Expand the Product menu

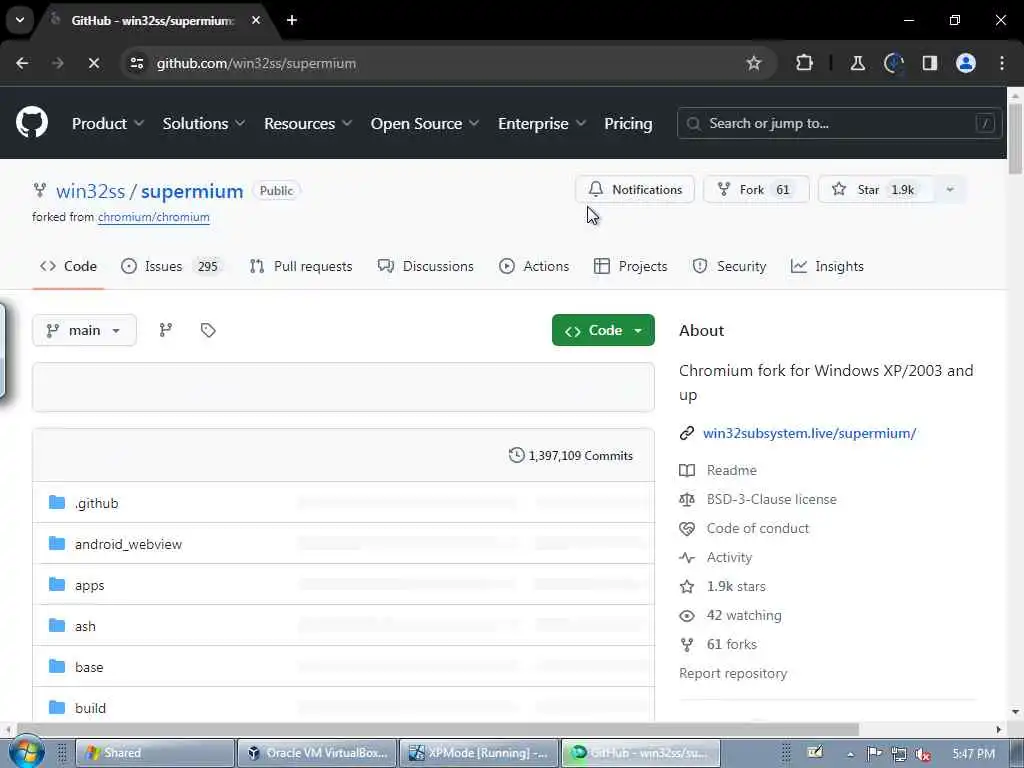coord(108,123)
